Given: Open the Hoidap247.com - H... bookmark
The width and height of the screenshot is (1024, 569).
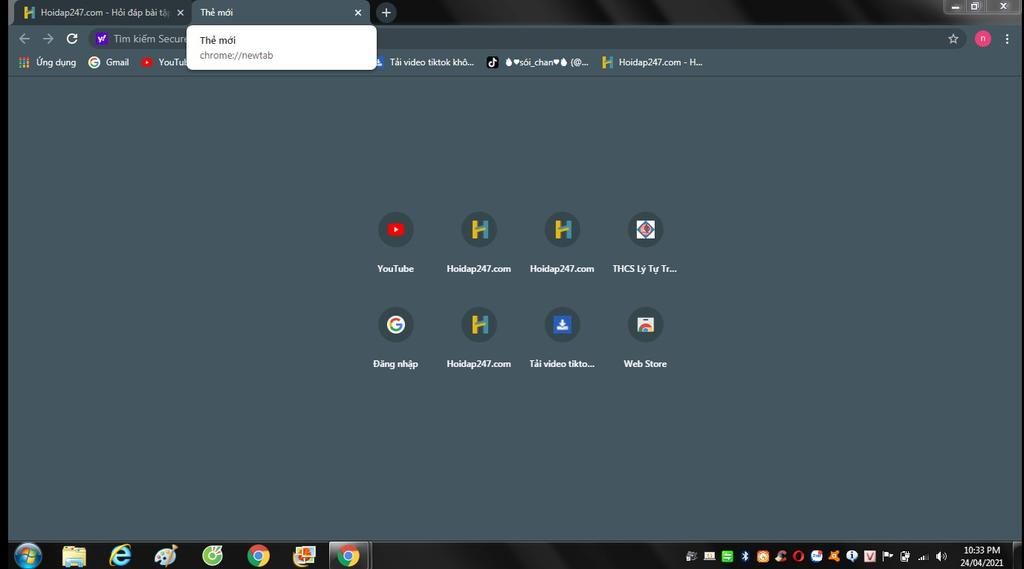Looking at the screenshot, I should [652, 62].
